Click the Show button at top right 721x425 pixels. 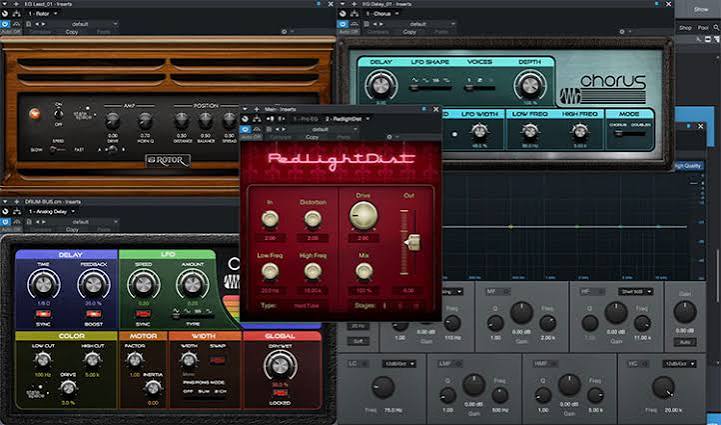(x=701, y=9)
